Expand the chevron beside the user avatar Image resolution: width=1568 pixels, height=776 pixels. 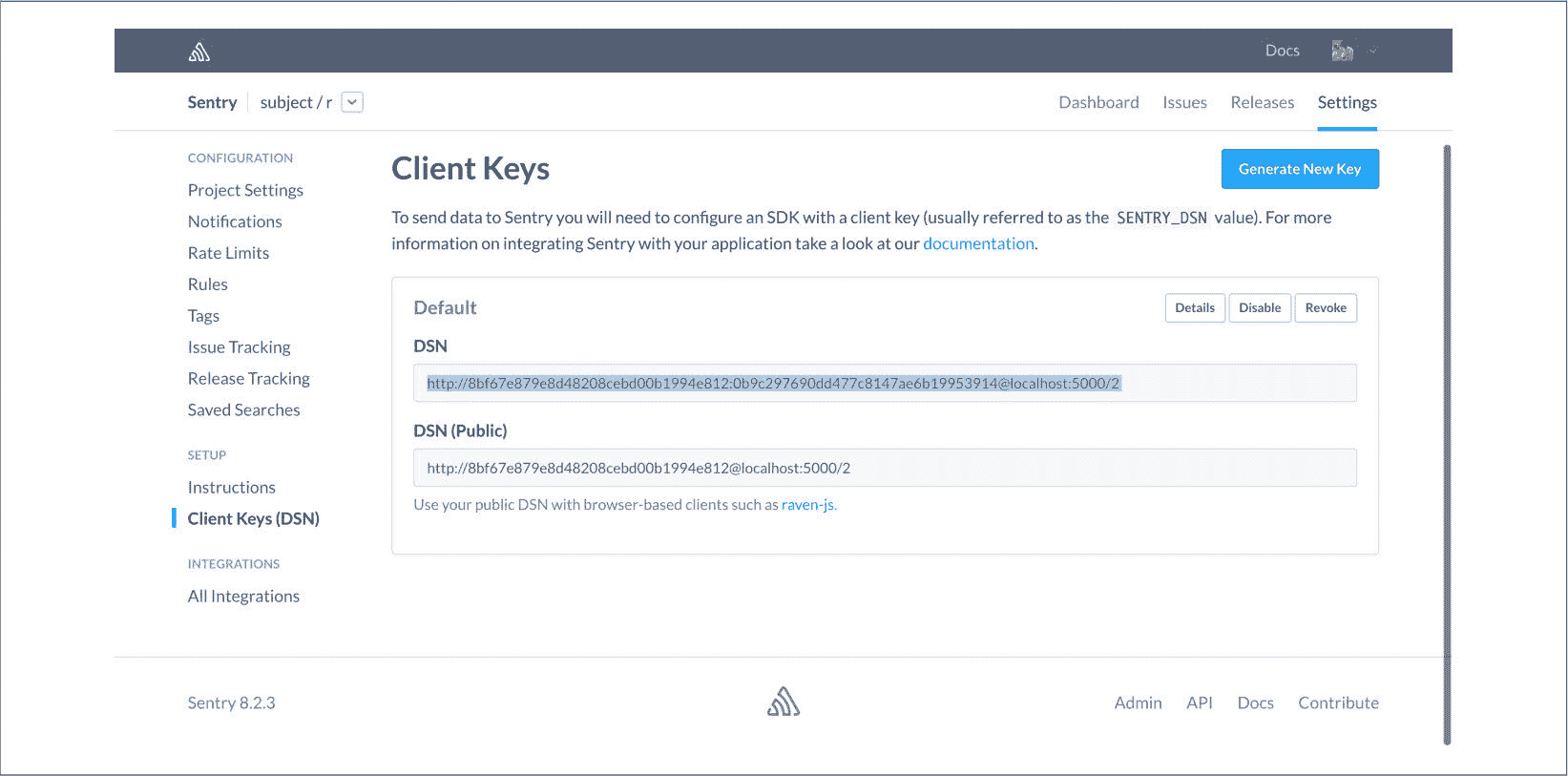point(1372,51)
